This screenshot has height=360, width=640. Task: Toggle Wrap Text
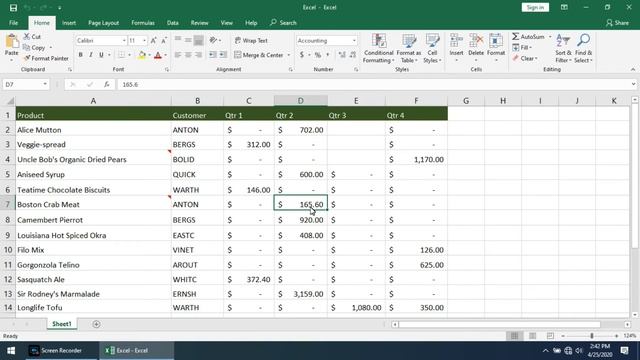251,40
